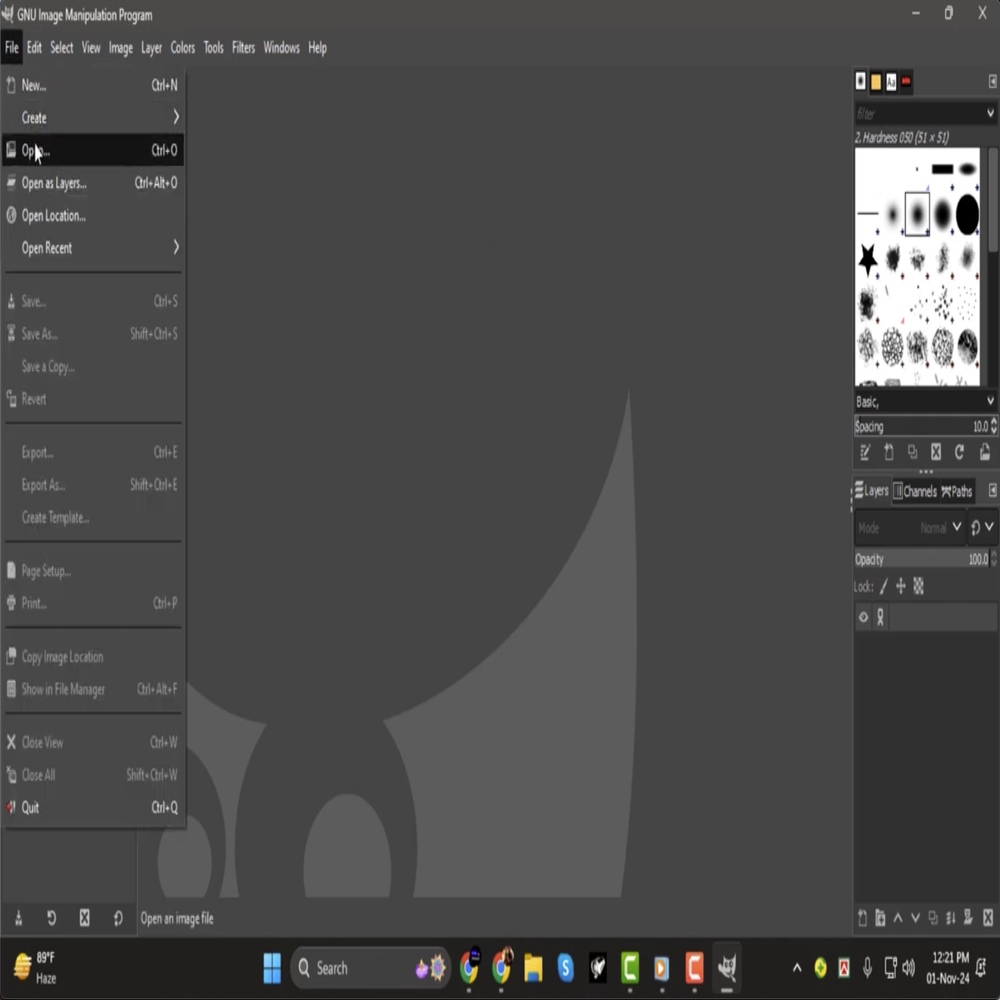Click the raise layer up arrow icon

tap(898, 918)
